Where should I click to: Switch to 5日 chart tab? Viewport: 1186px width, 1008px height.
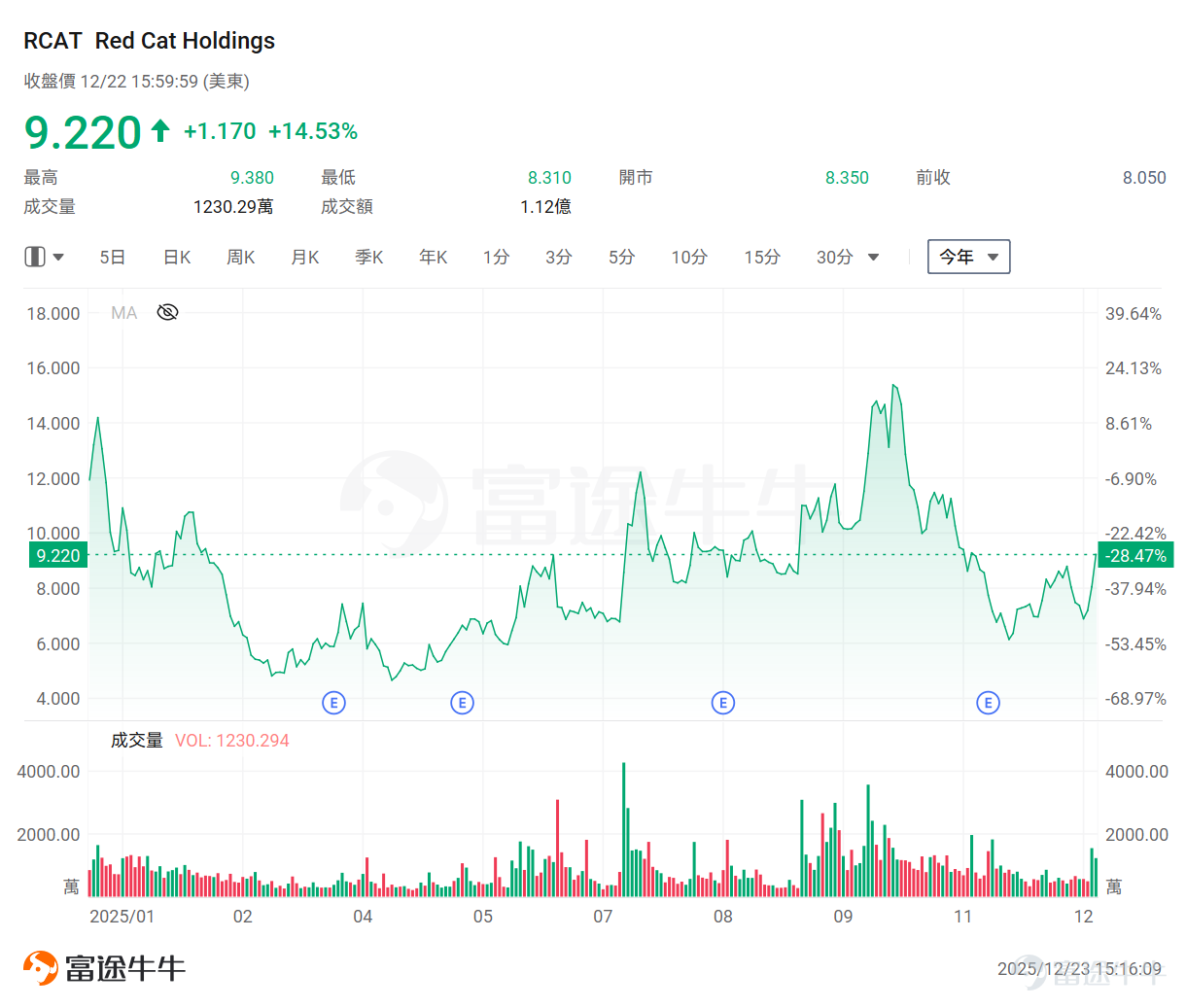(x=113, y=257)
